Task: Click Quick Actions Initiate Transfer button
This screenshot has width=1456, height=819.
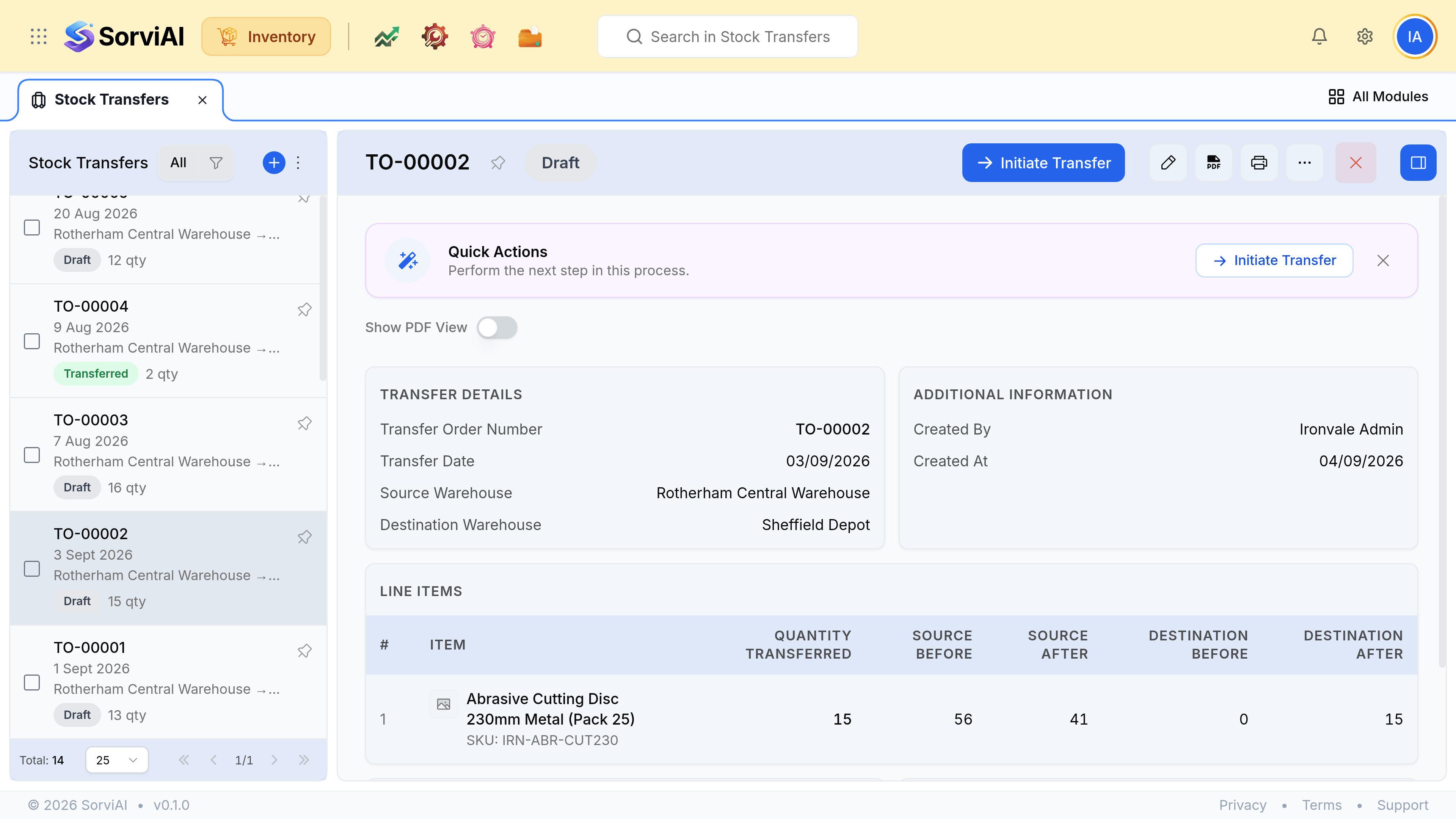Action: pyautogui.click(x=1274, y=260)
